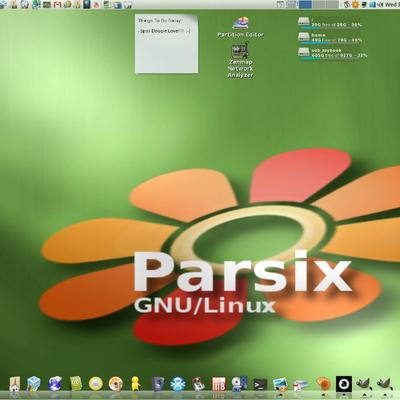The image size is (400, 400).
Task: Launch the yellow figure messenger dock icon
Action: pos(136,384)
